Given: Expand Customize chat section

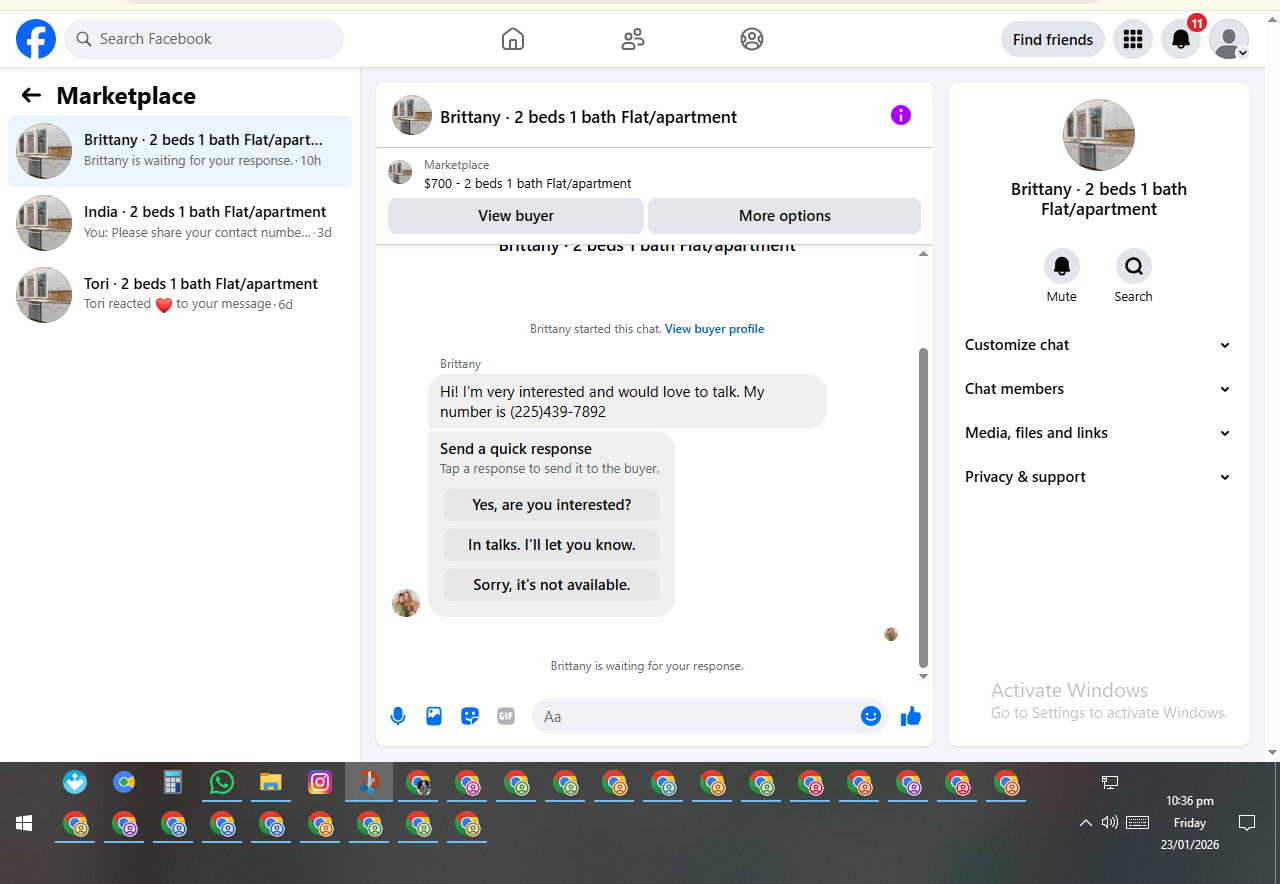Looking at the screenshot, I should (1099, 345).
